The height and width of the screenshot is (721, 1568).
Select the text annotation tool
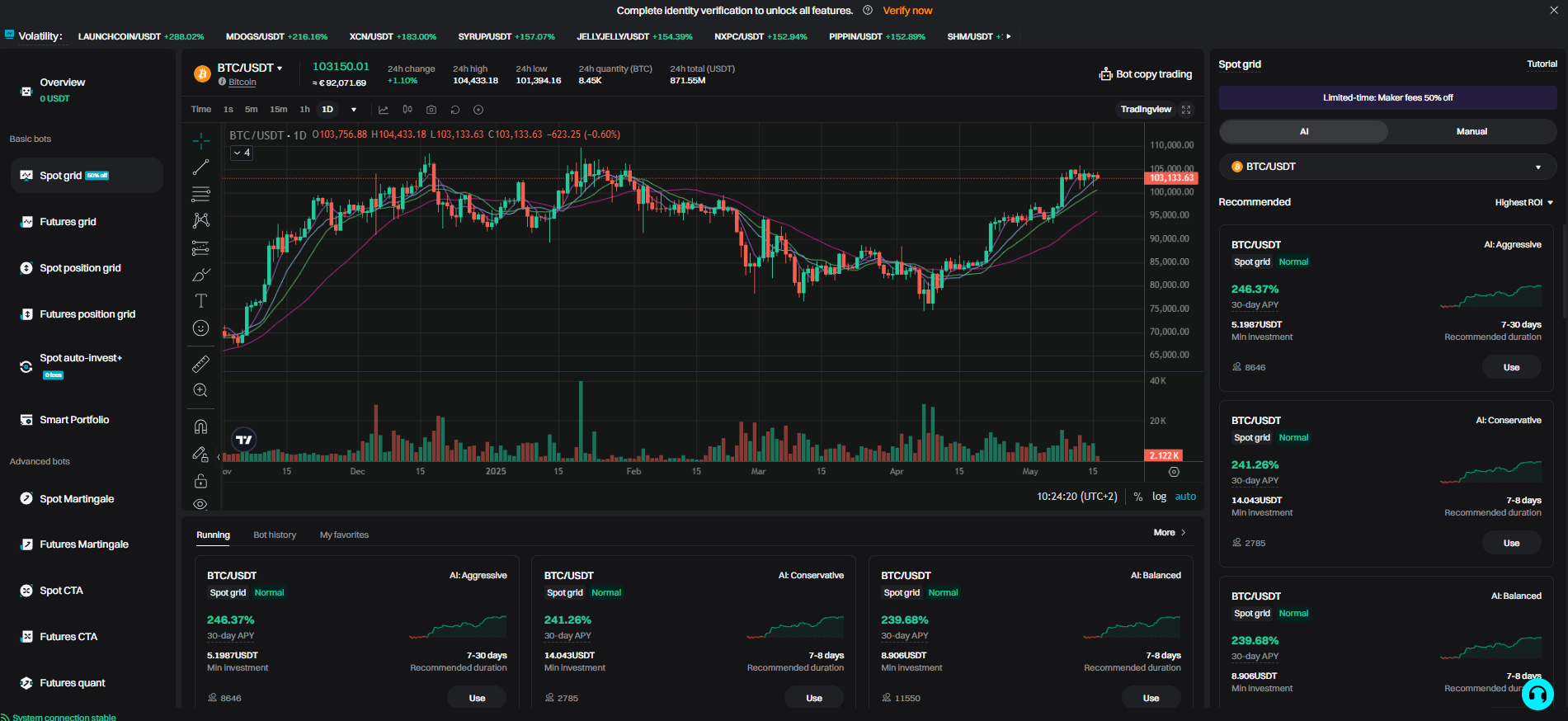tap(200, 301)
